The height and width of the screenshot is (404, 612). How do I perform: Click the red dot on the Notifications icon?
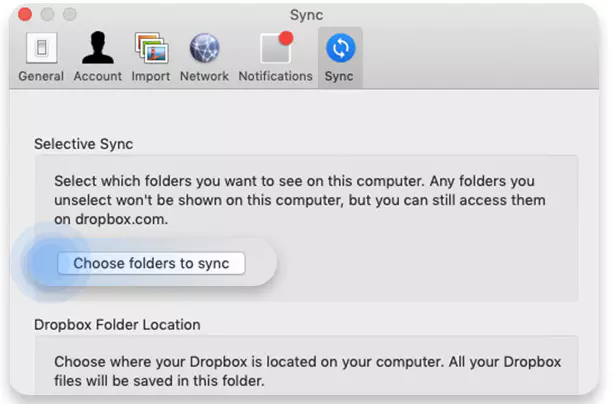click(x=286, y=38)
